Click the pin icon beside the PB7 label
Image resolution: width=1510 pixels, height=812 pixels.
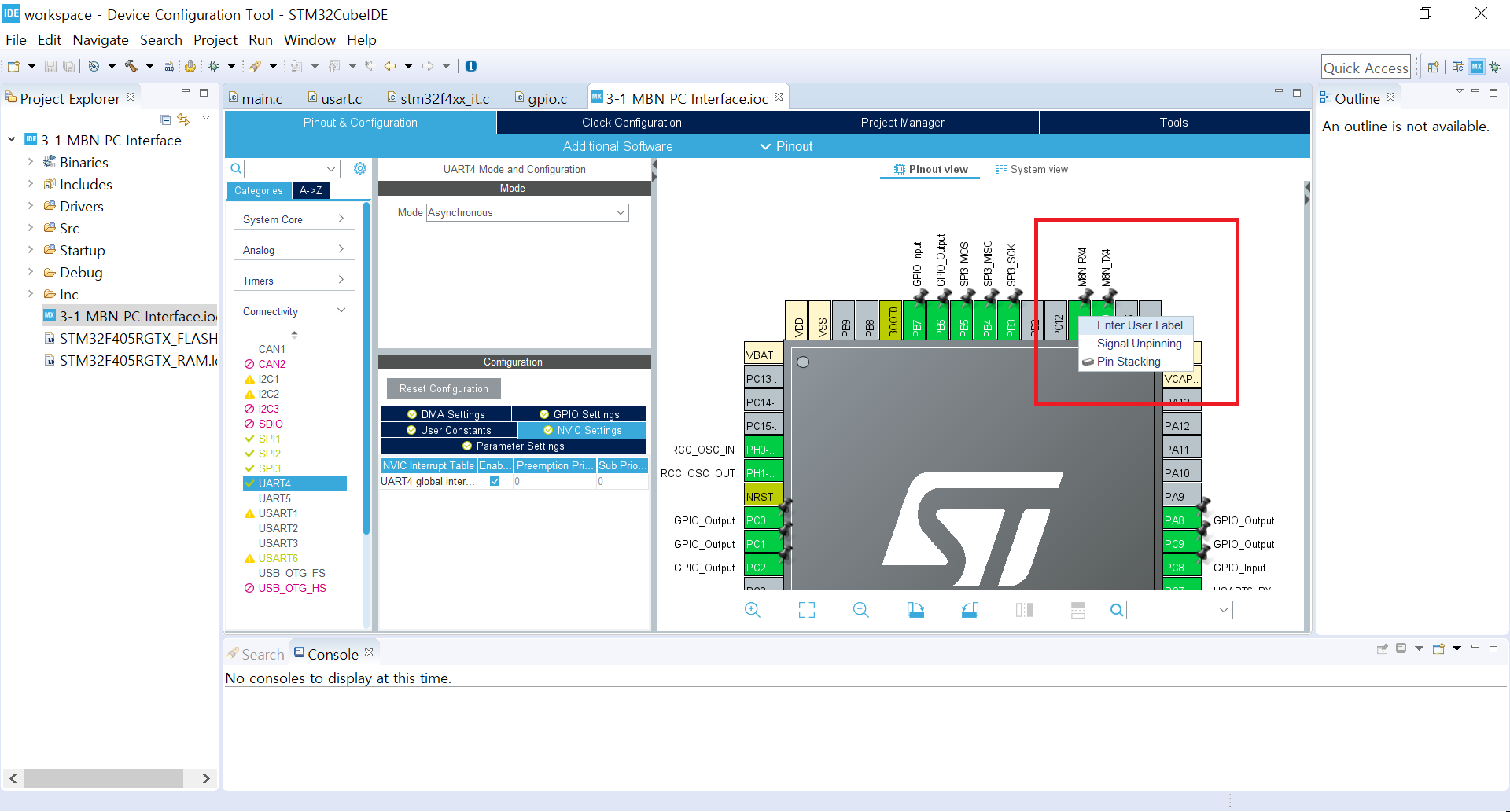(920, 296)
